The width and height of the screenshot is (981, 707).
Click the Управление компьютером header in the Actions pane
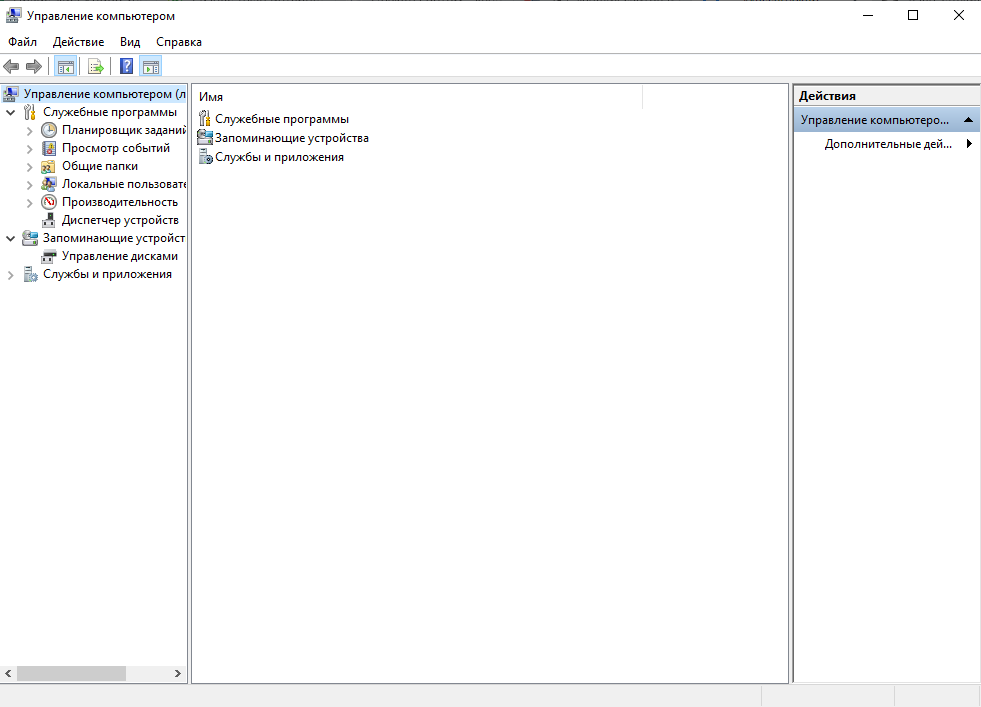click(x=887, y=120)
